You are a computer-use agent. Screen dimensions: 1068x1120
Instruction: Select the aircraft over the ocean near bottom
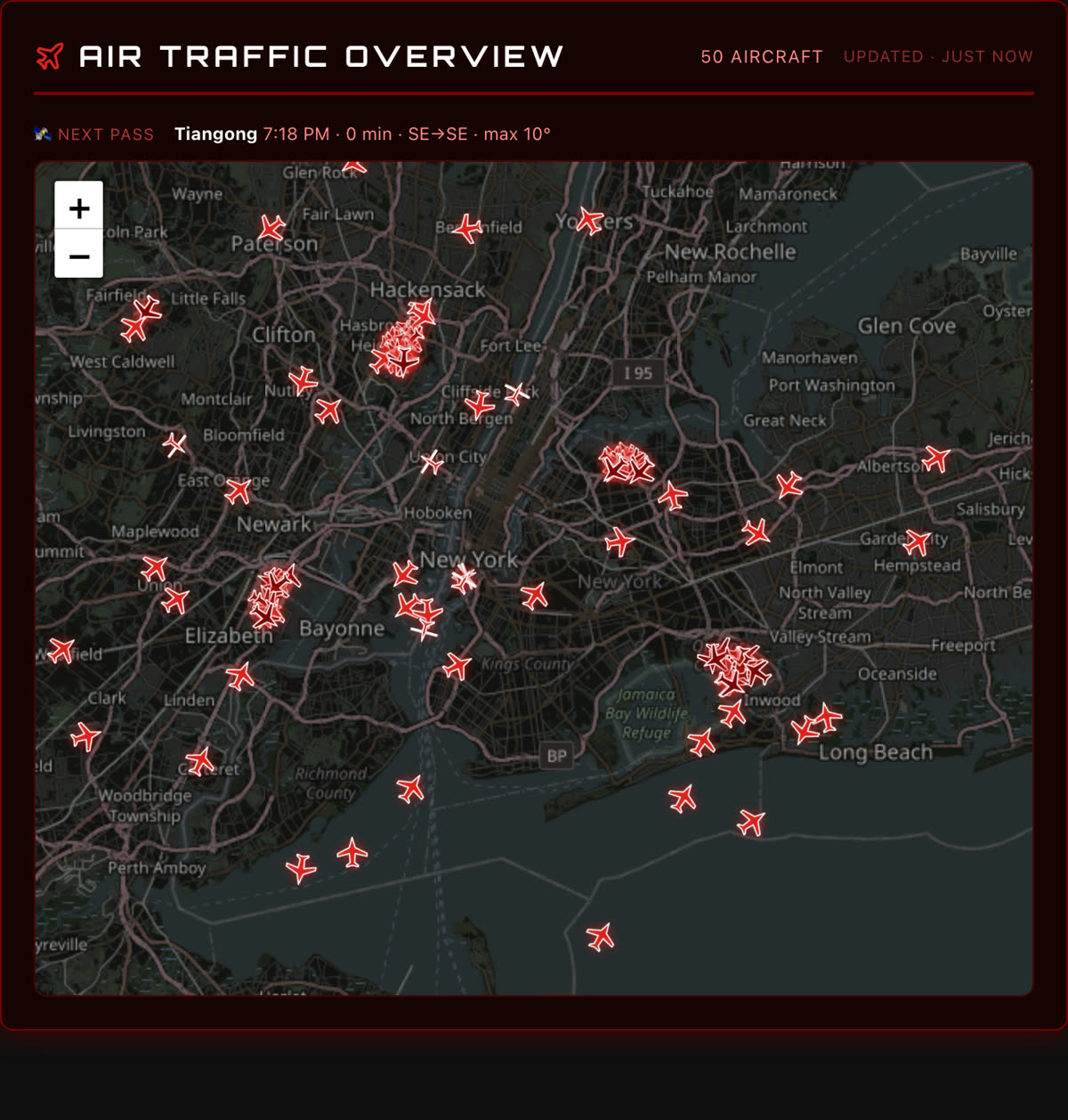click(x=601, y=937)
